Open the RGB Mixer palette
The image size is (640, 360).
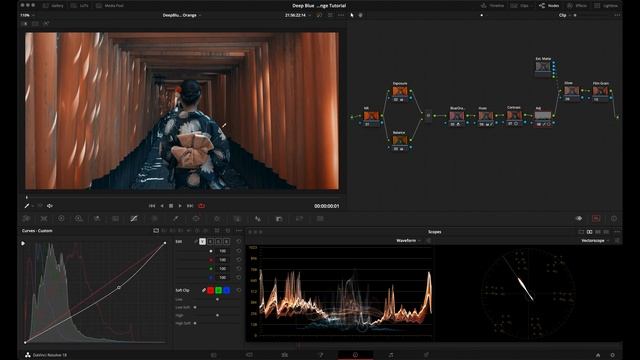[97, 219]
